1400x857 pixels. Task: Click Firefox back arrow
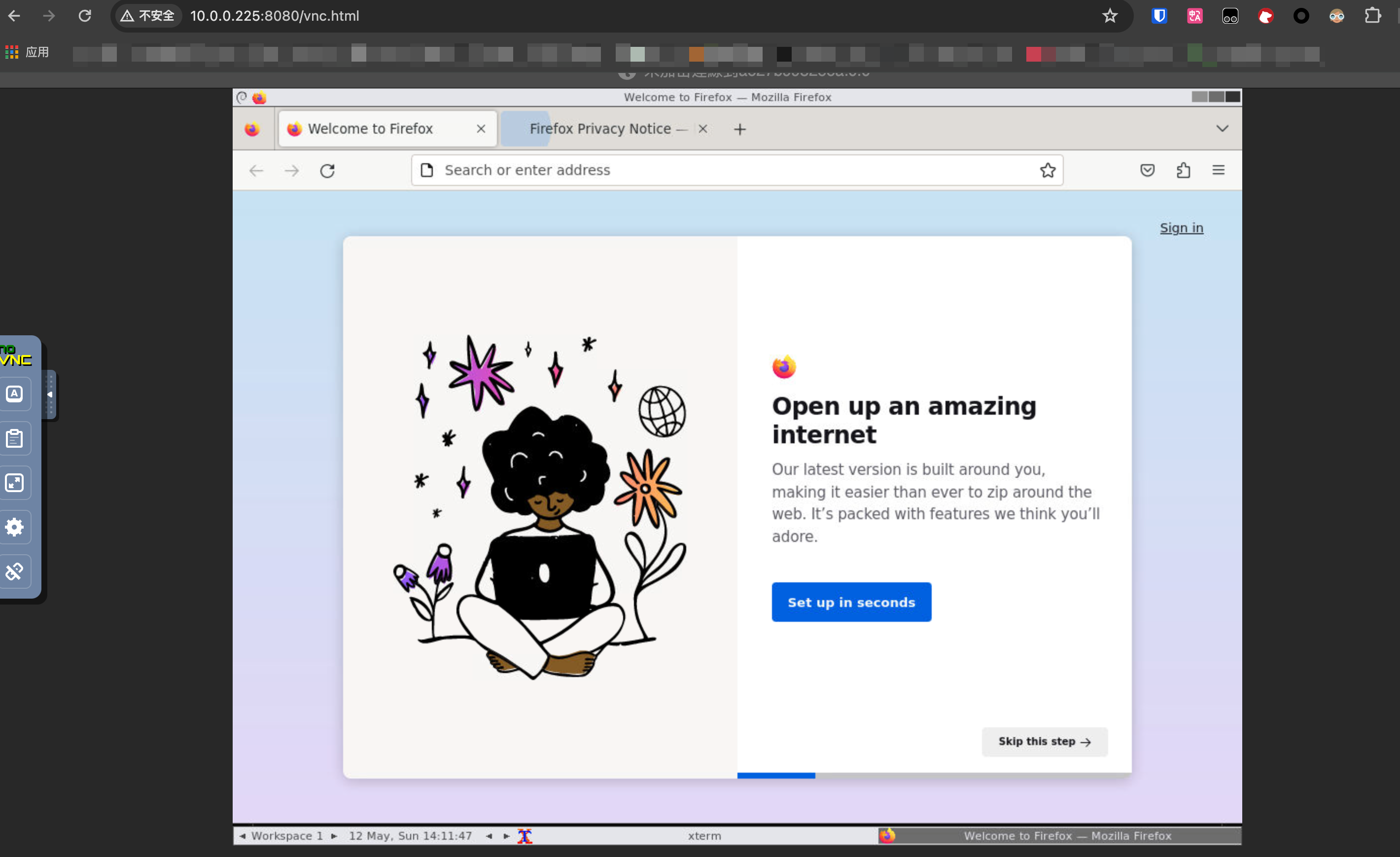[256, 171]
